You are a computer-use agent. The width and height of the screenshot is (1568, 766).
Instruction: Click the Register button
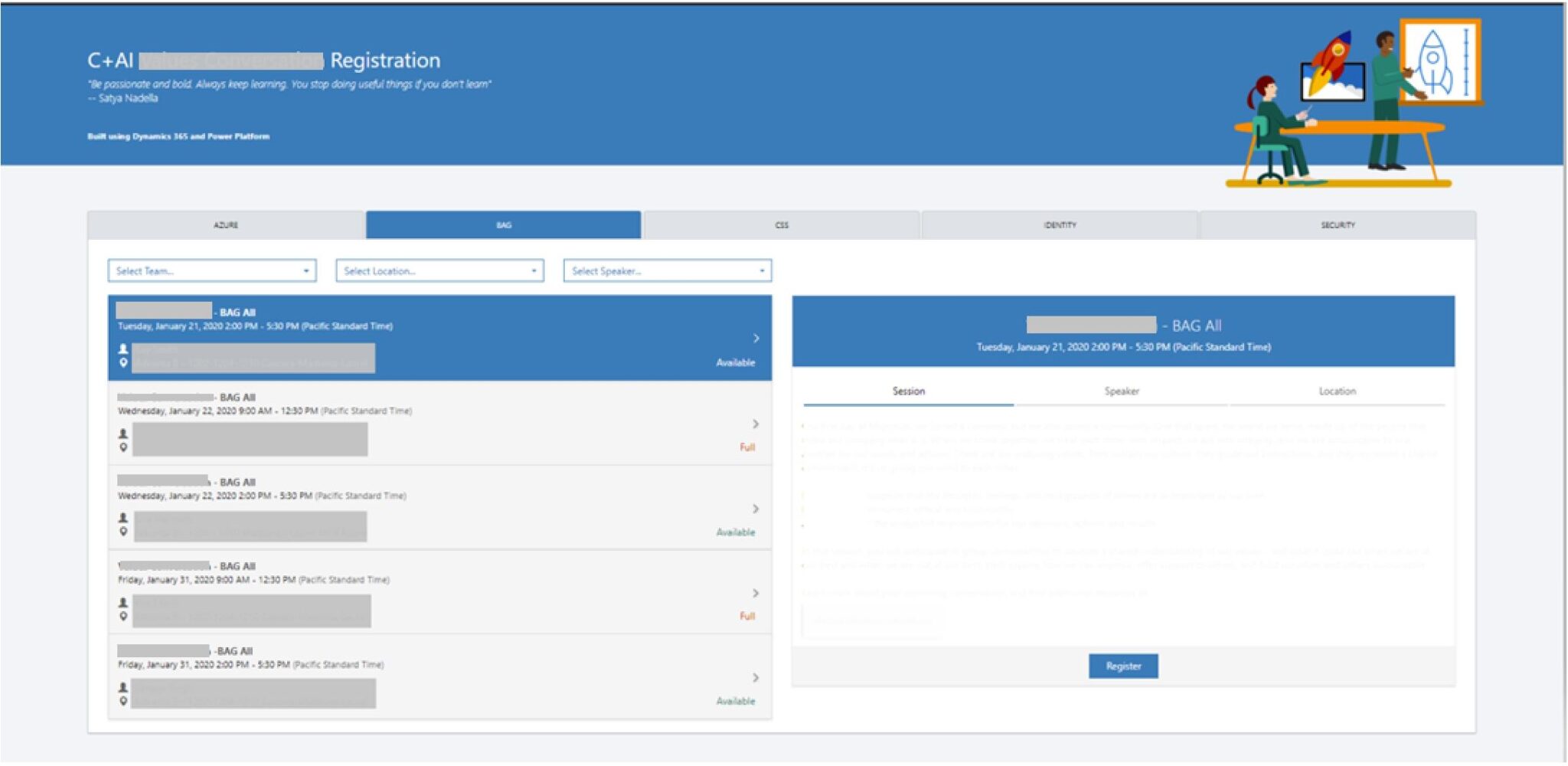(x=1123, y=666)
